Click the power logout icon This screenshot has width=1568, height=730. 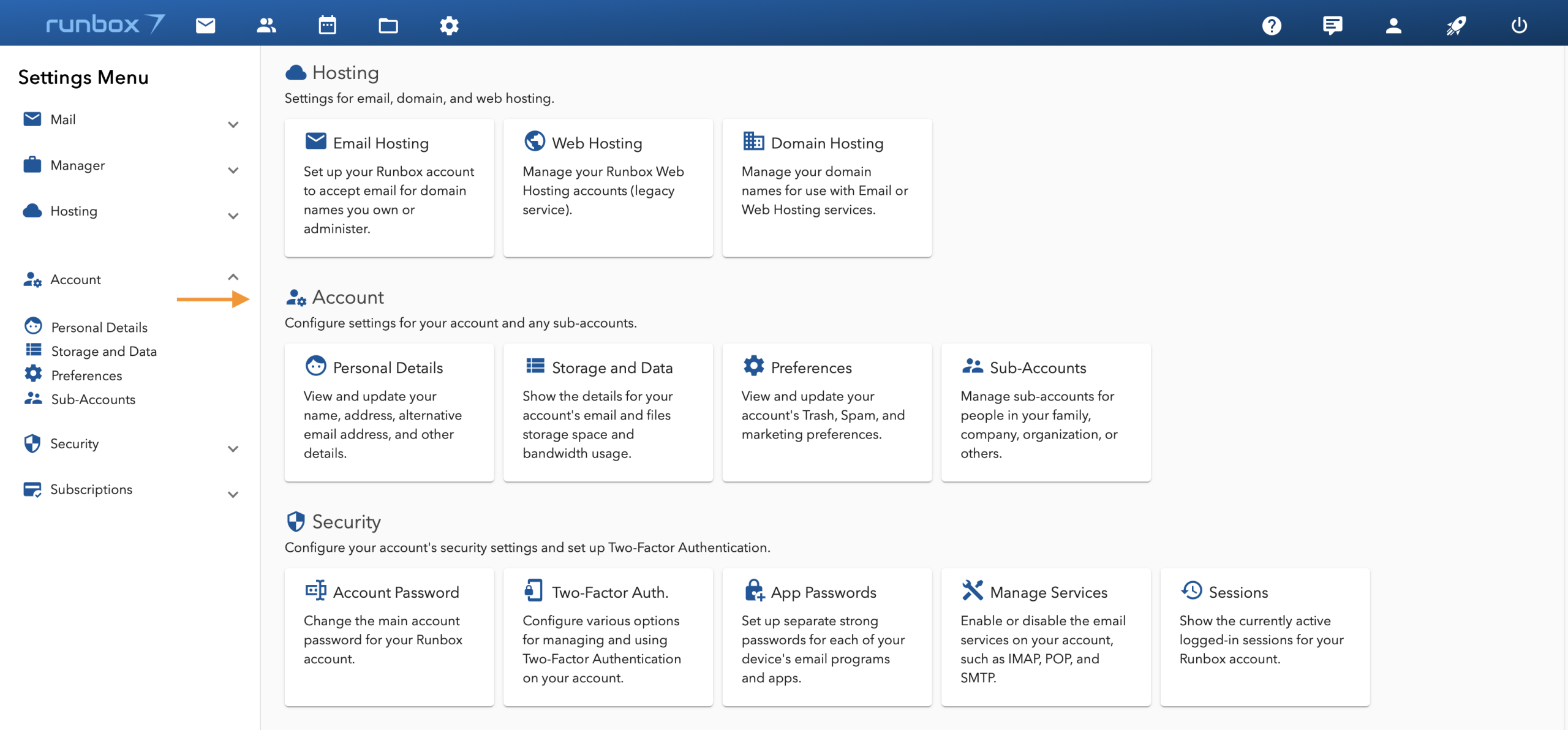point(1518,25)
